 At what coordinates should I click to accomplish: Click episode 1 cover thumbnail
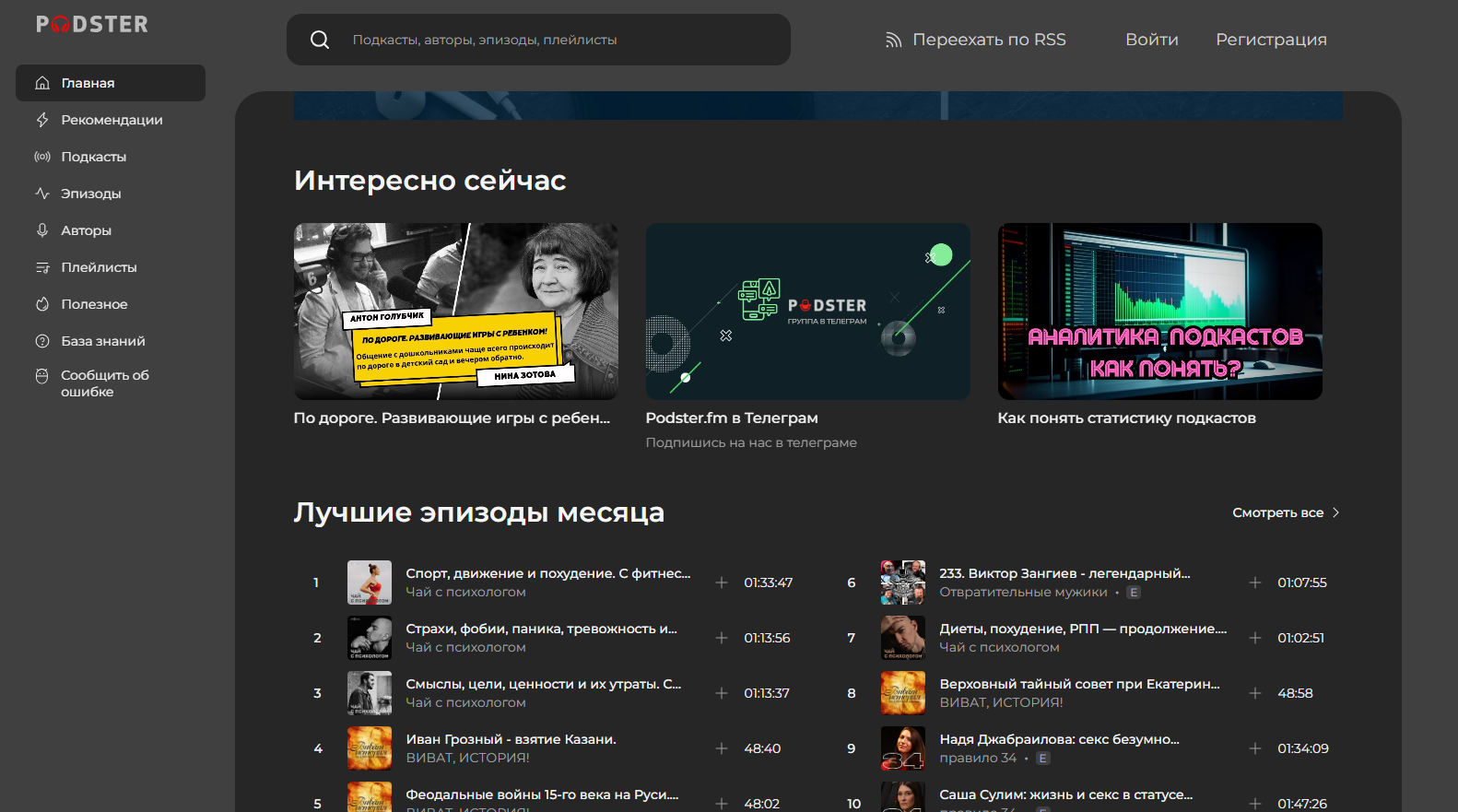pos(370,583)
